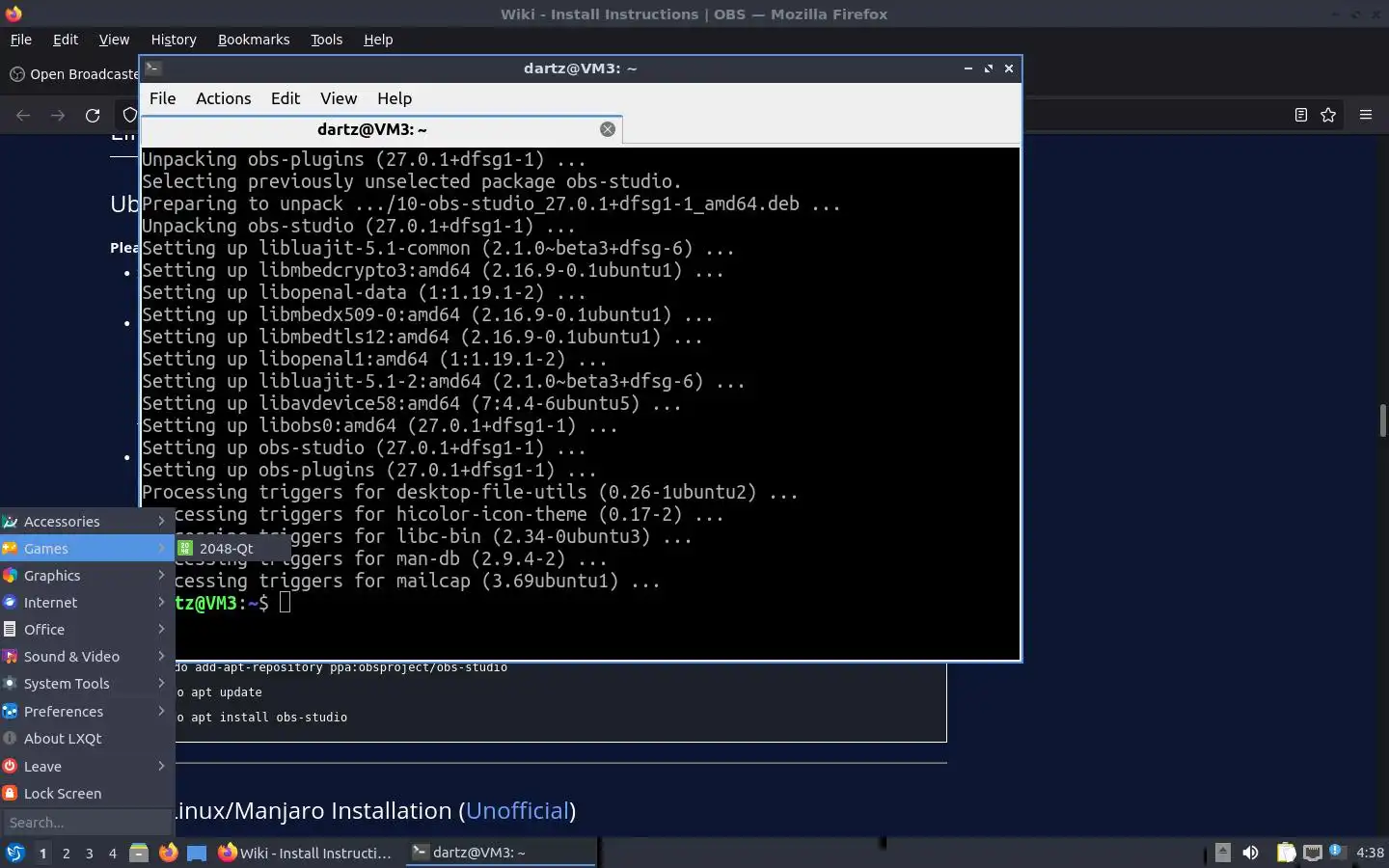Open the terminal Edit menu
Screen dimensions: 1389x868
coord(285,98)
